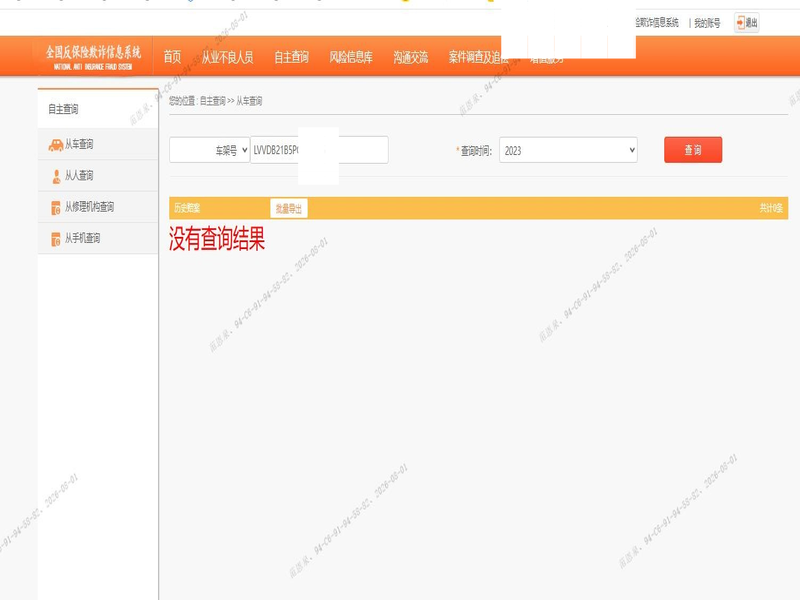This screenshot has width=800, height=600.
Task: Open the 车架号 search type dropdown
Action: pos(210,150)
